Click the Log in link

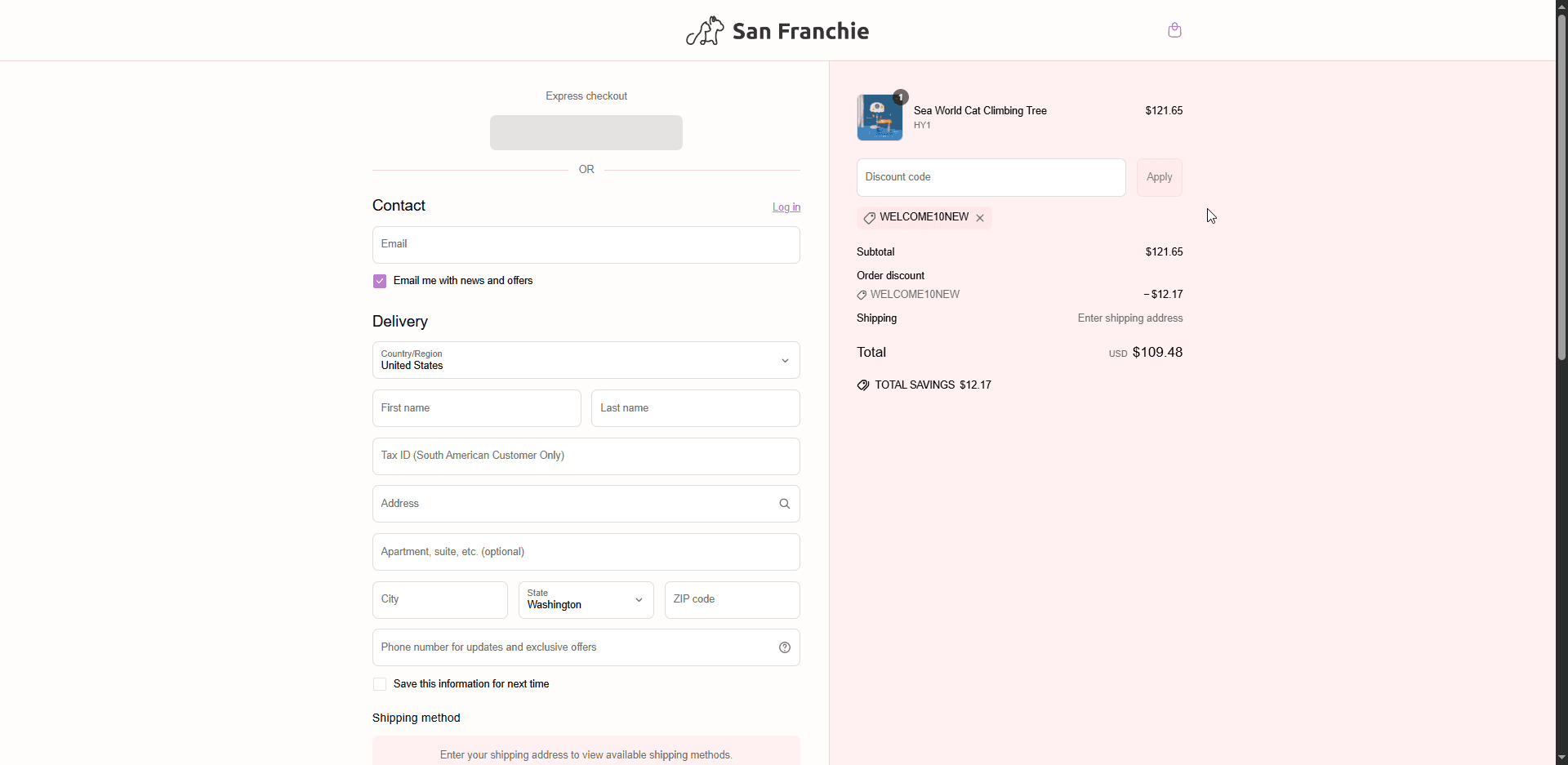[786, 207]
